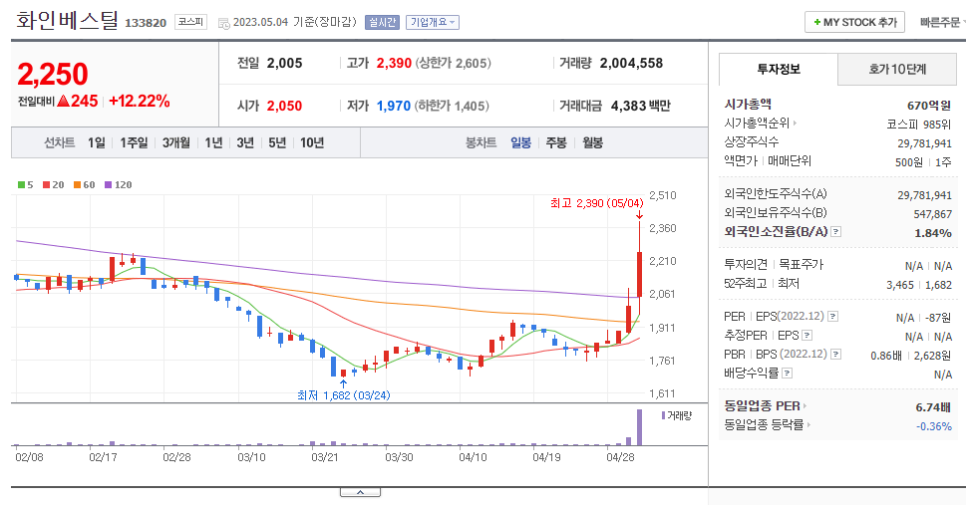
Task: Click the 외국인보유주식수 value 547,867
Action: coord(933,214)
